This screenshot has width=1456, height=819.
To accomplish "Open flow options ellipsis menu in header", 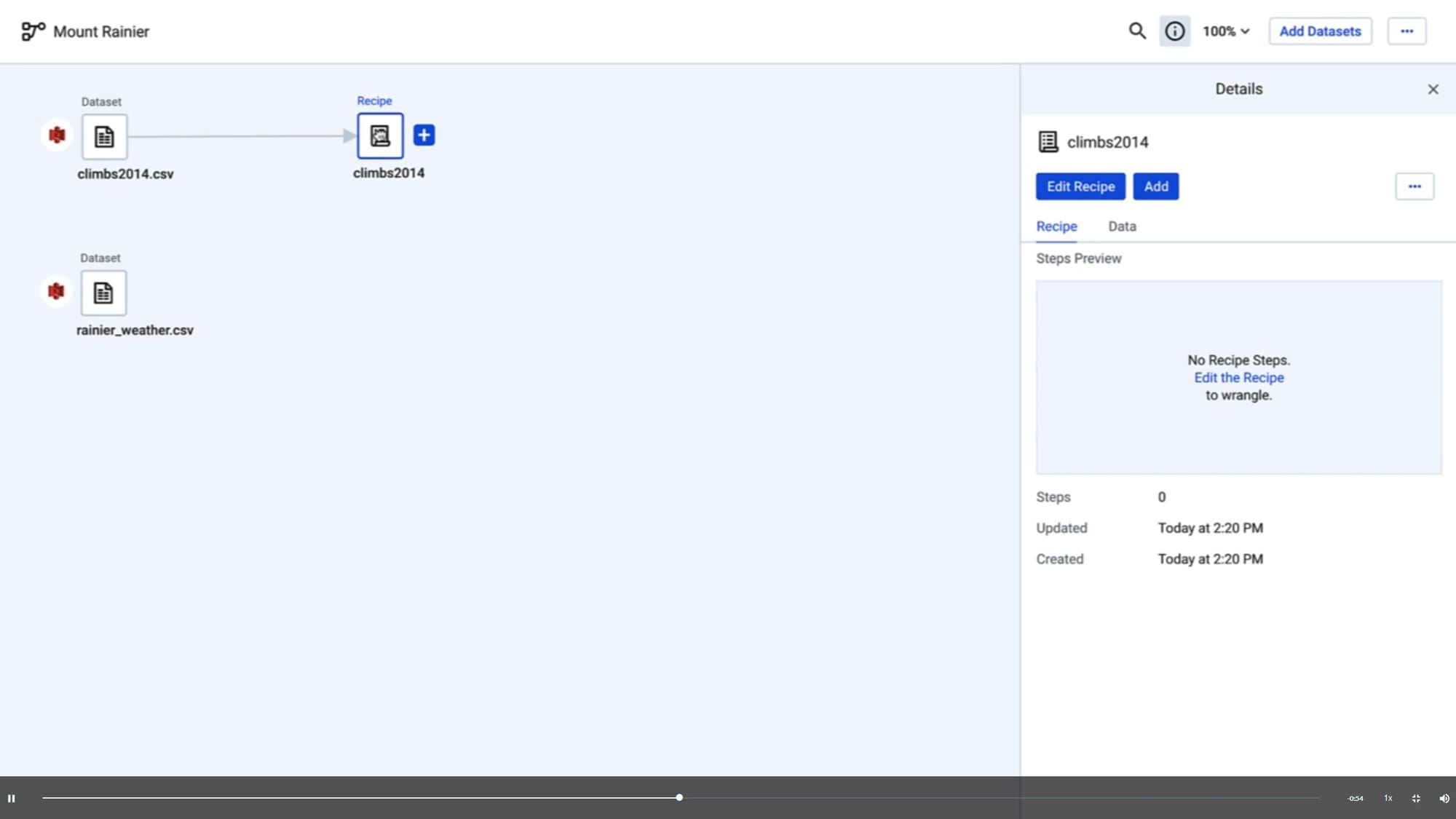I will click(x=1406, y=31).
